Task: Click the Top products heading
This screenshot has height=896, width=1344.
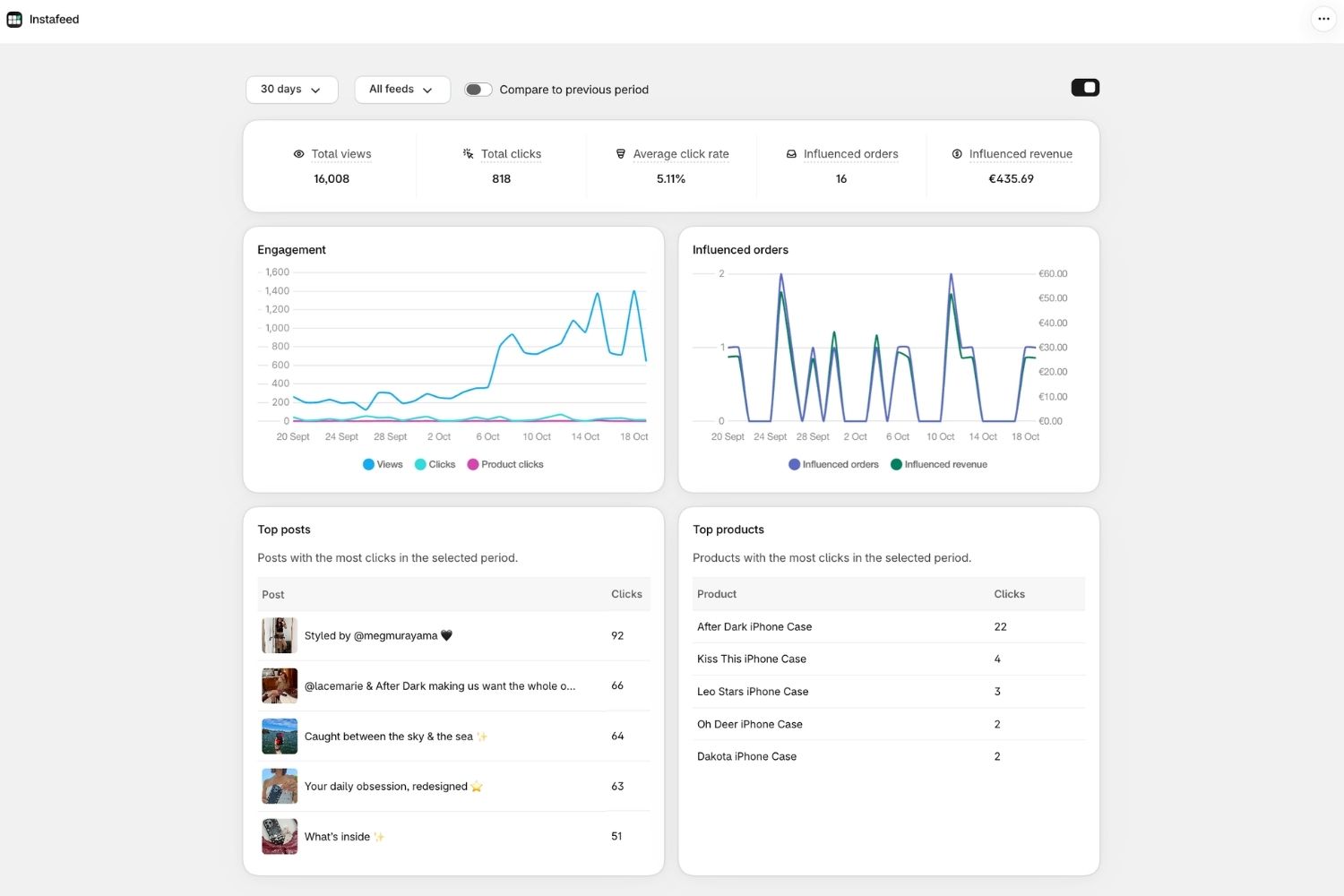Action: point(728,530)
